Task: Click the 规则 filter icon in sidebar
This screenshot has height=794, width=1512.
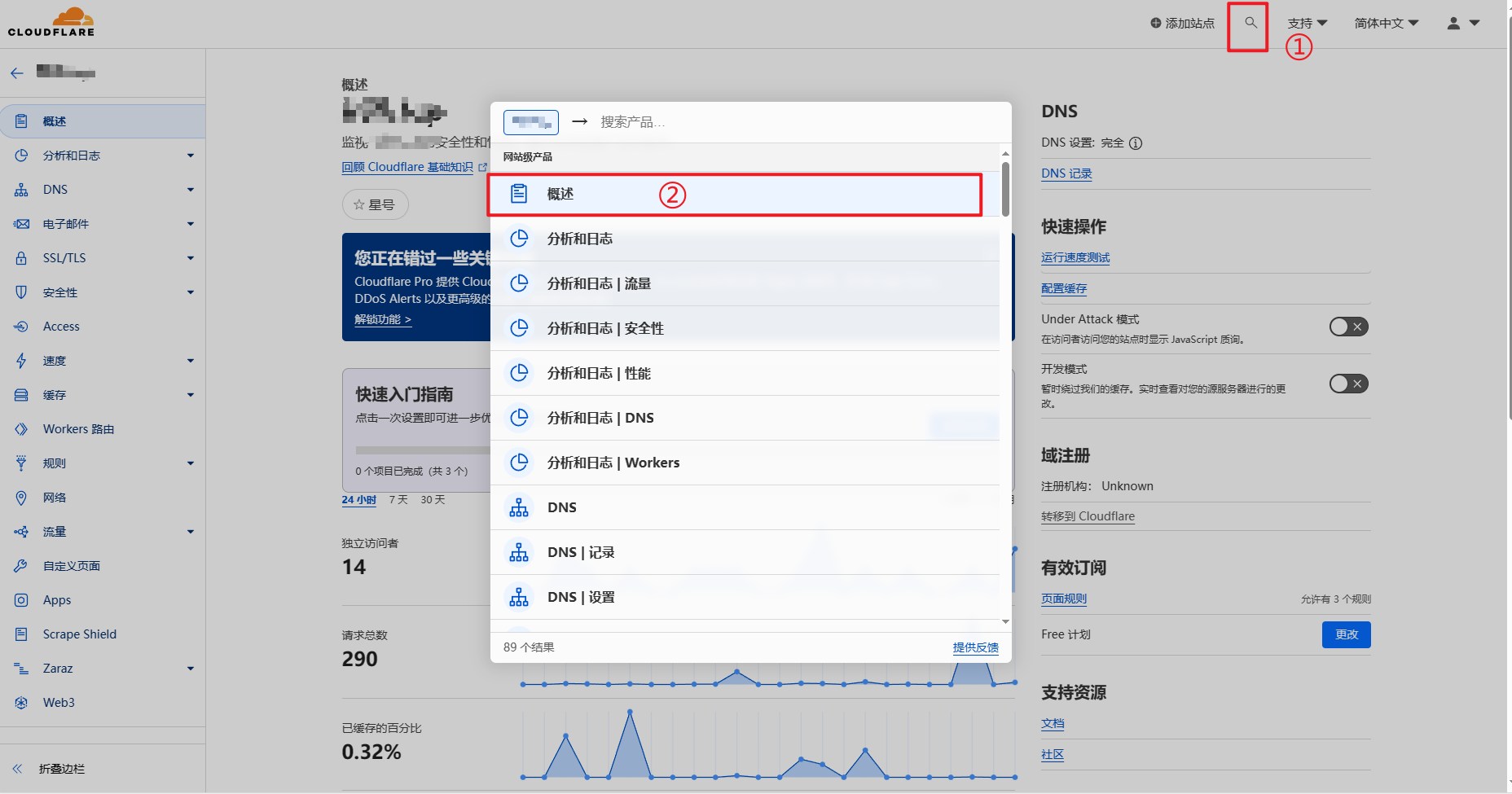Action: tap(21, 463)
